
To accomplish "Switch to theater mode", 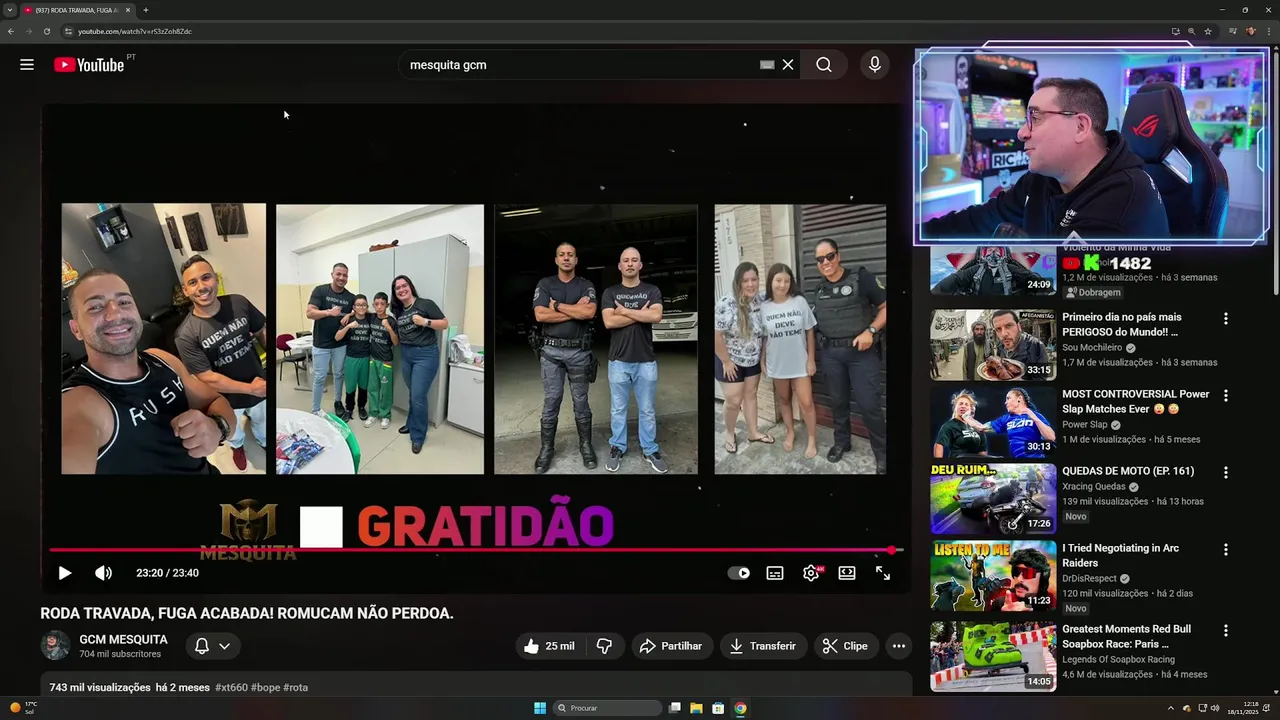I will tap(847, 573).
